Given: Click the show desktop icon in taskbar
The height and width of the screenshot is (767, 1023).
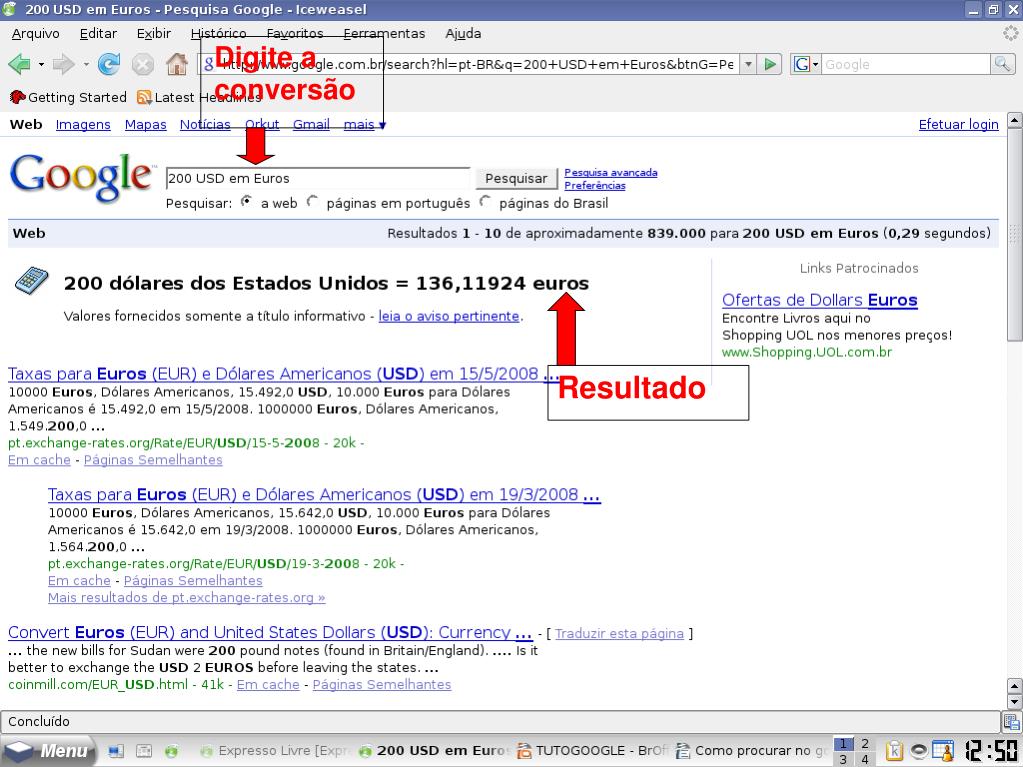Looking at the screenshot, I should 116,751.
